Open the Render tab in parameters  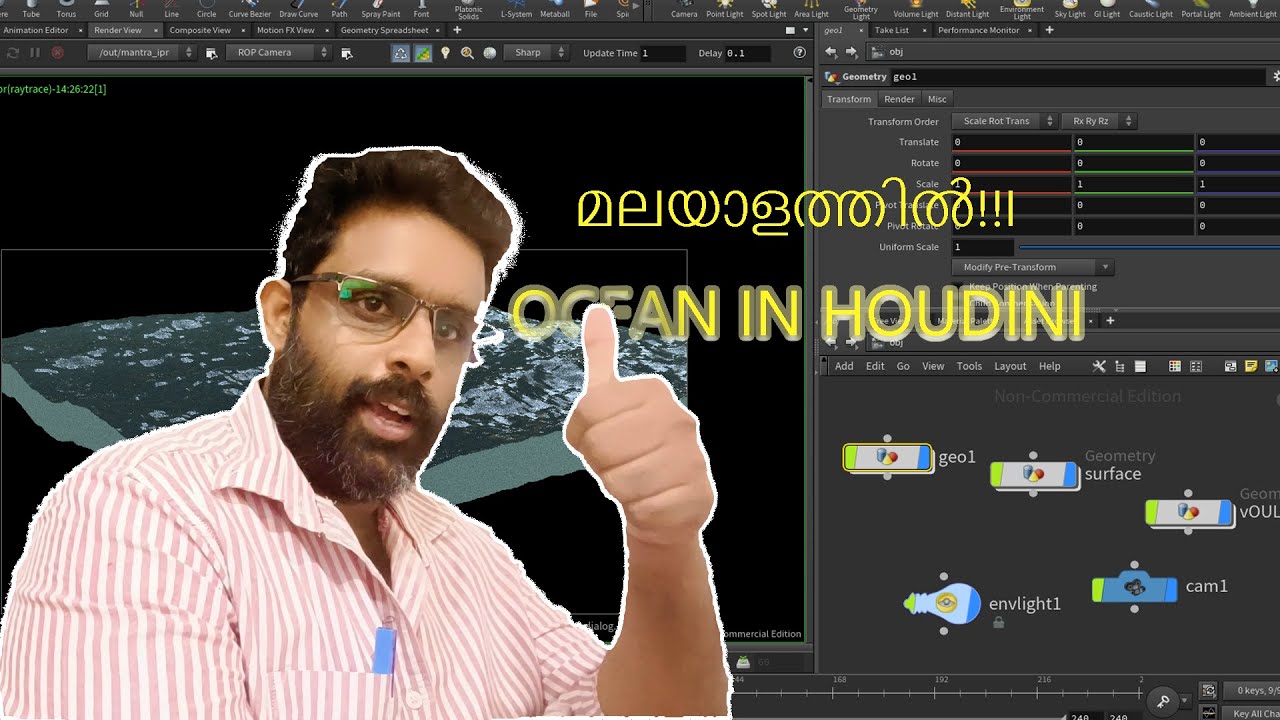(899, 99)
